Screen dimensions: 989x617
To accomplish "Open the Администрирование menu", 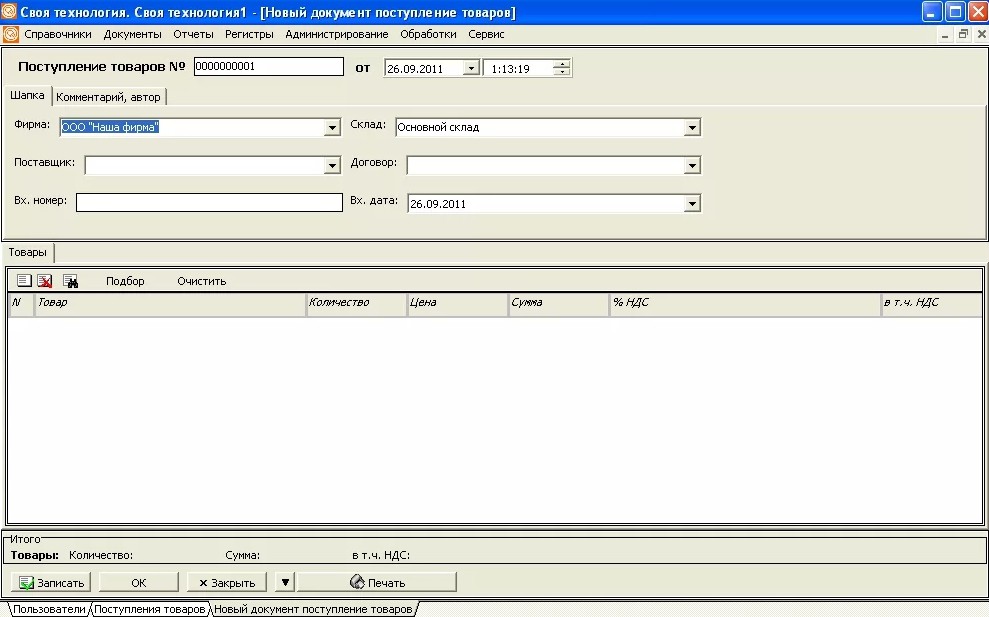I will (x=336, y=34).
